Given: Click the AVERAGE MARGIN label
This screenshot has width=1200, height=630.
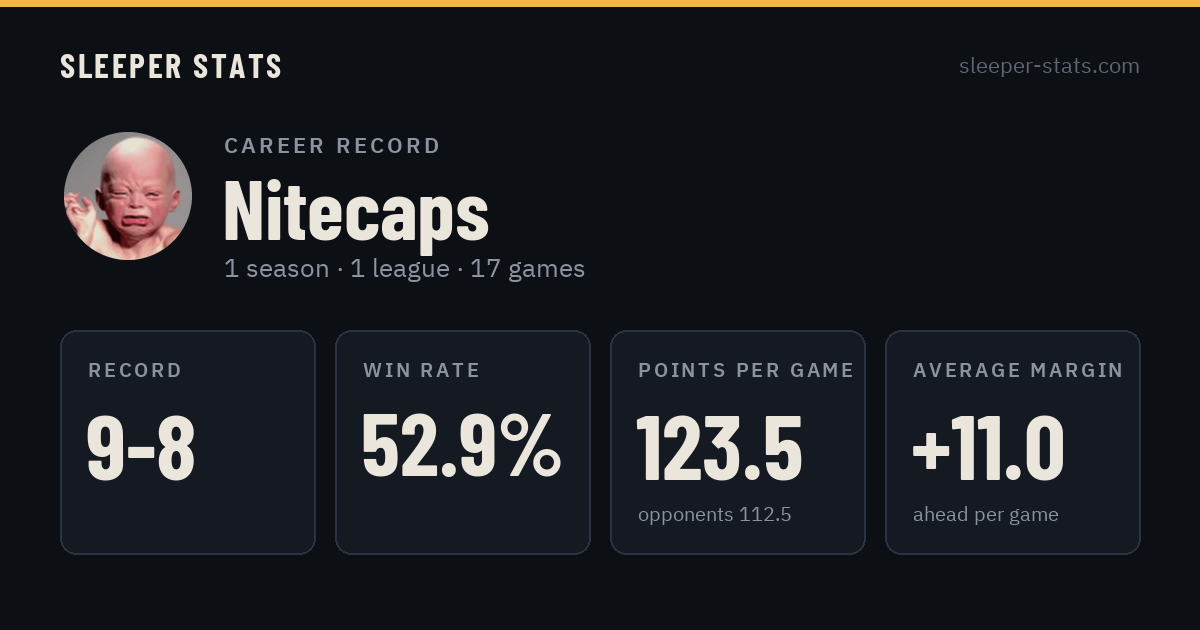Looking at the screenshot, I should (x=1018, y=371).
